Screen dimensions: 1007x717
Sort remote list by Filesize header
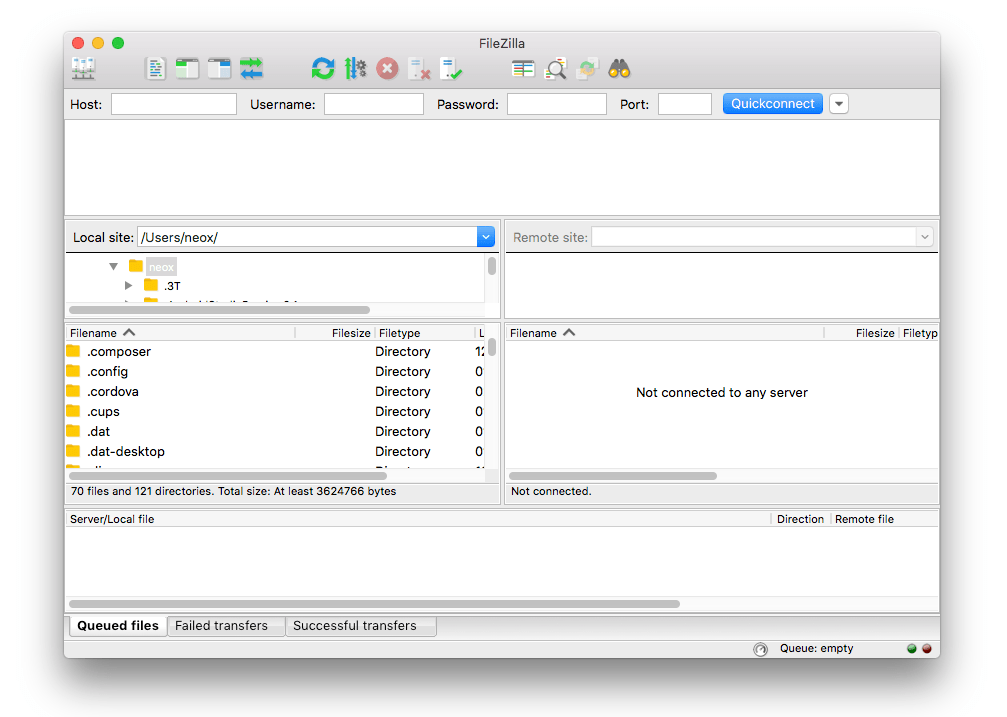click(x=862, y=333)
